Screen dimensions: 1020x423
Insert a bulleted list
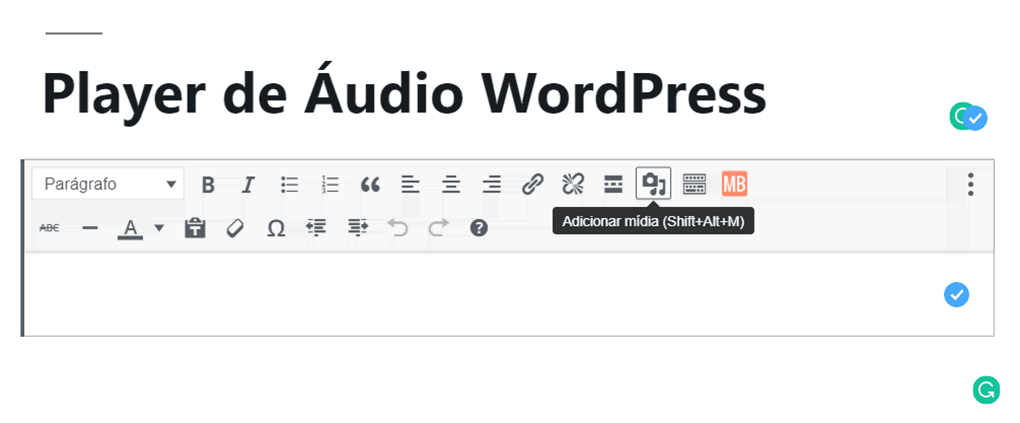pyautogui.click(x=289, y=185)
